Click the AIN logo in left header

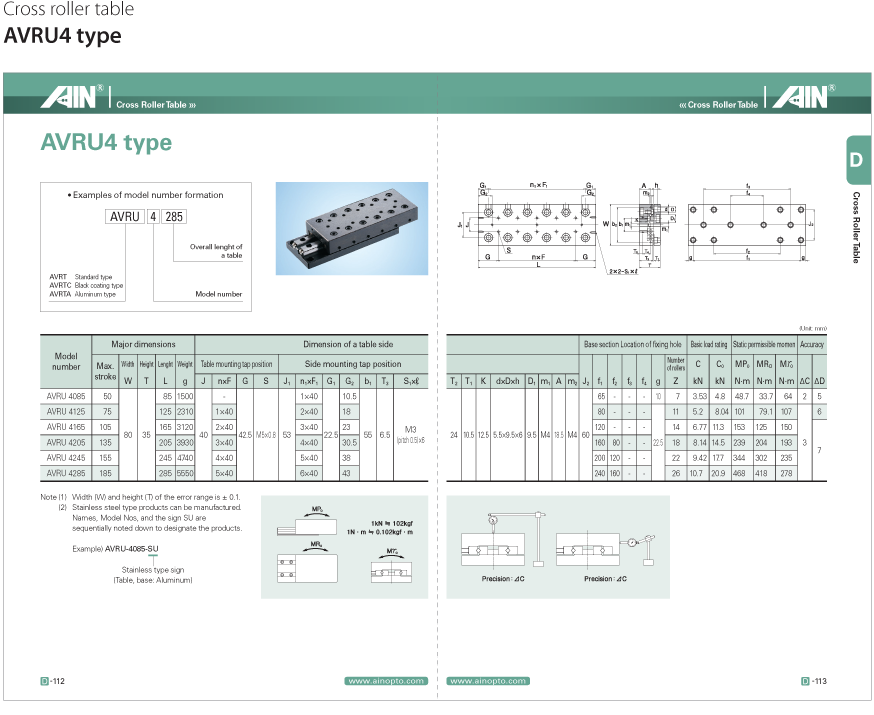point(72,96)
